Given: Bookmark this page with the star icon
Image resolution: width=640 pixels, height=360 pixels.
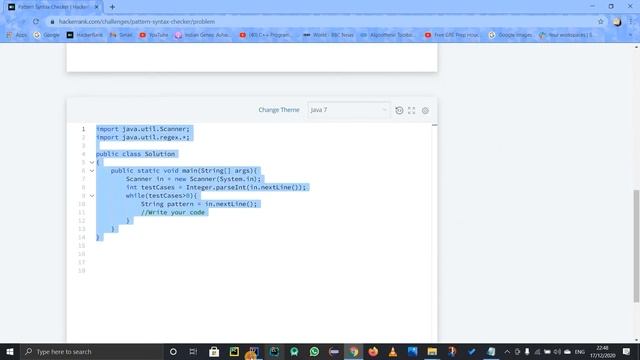Looking at the screenshot, I should point(600,22).
